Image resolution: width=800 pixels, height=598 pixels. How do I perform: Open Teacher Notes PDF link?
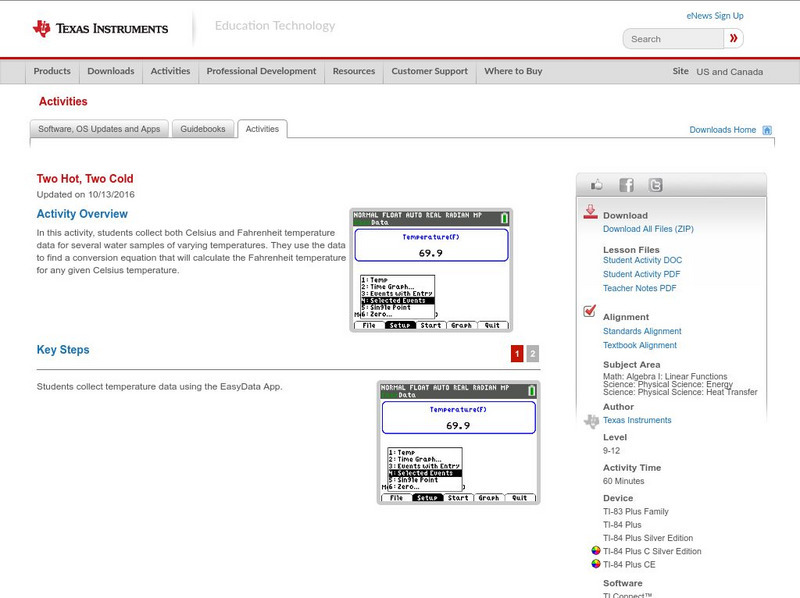point(639,288)
